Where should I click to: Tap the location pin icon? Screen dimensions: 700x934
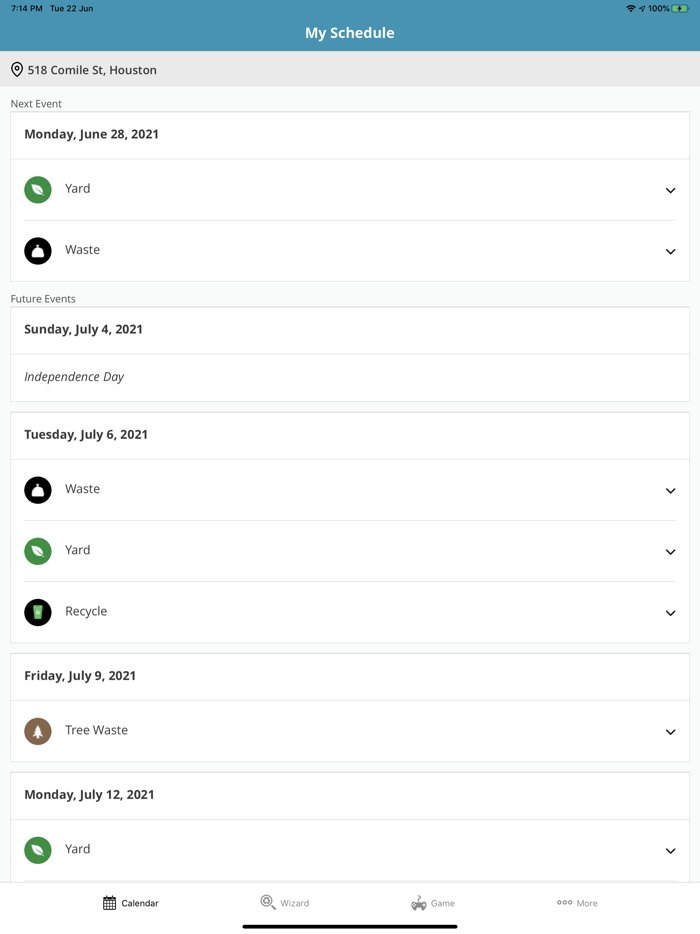point(17,70)
